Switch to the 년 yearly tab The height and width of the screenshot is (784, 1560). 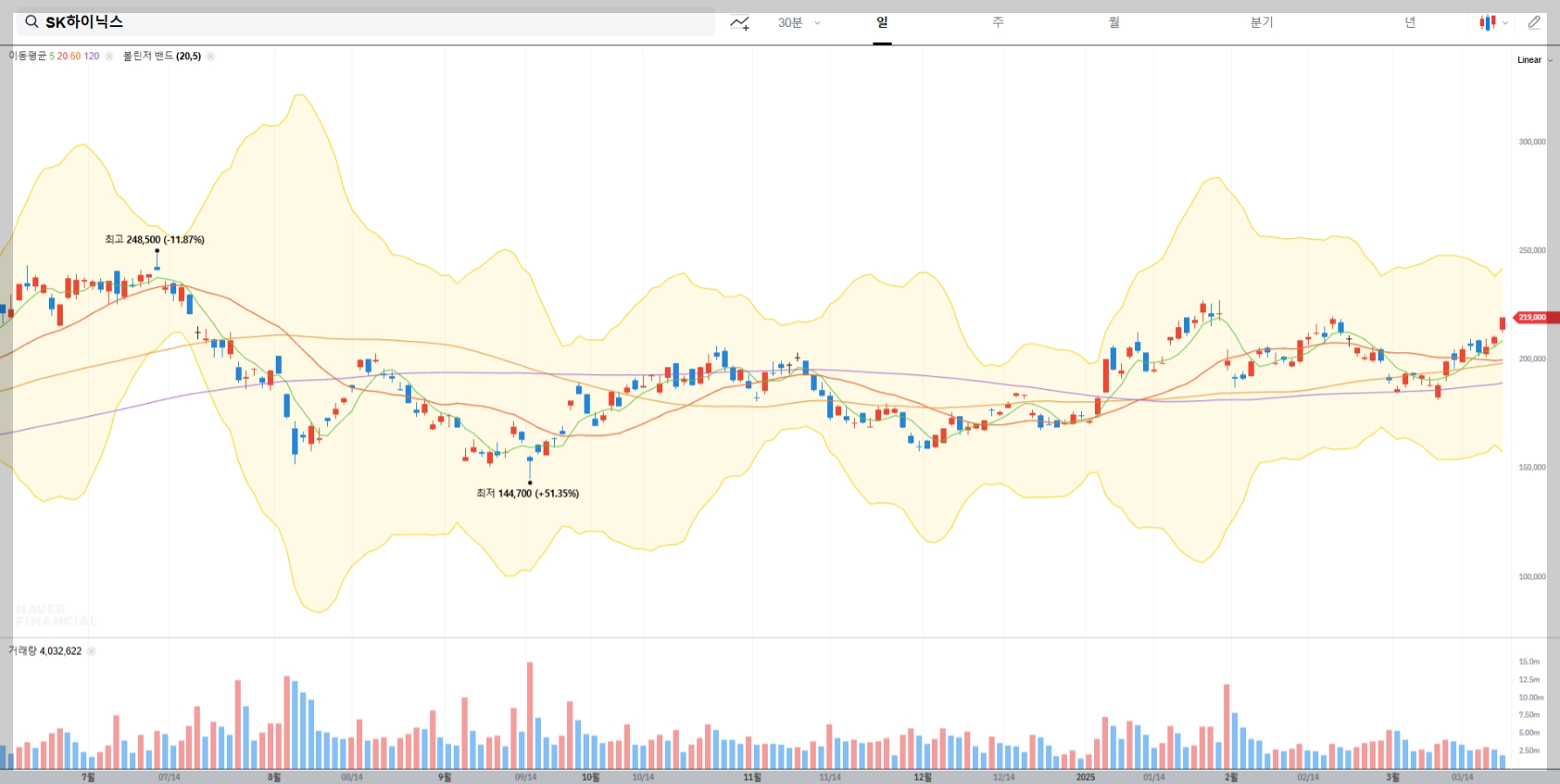(x=1410, y=23)
